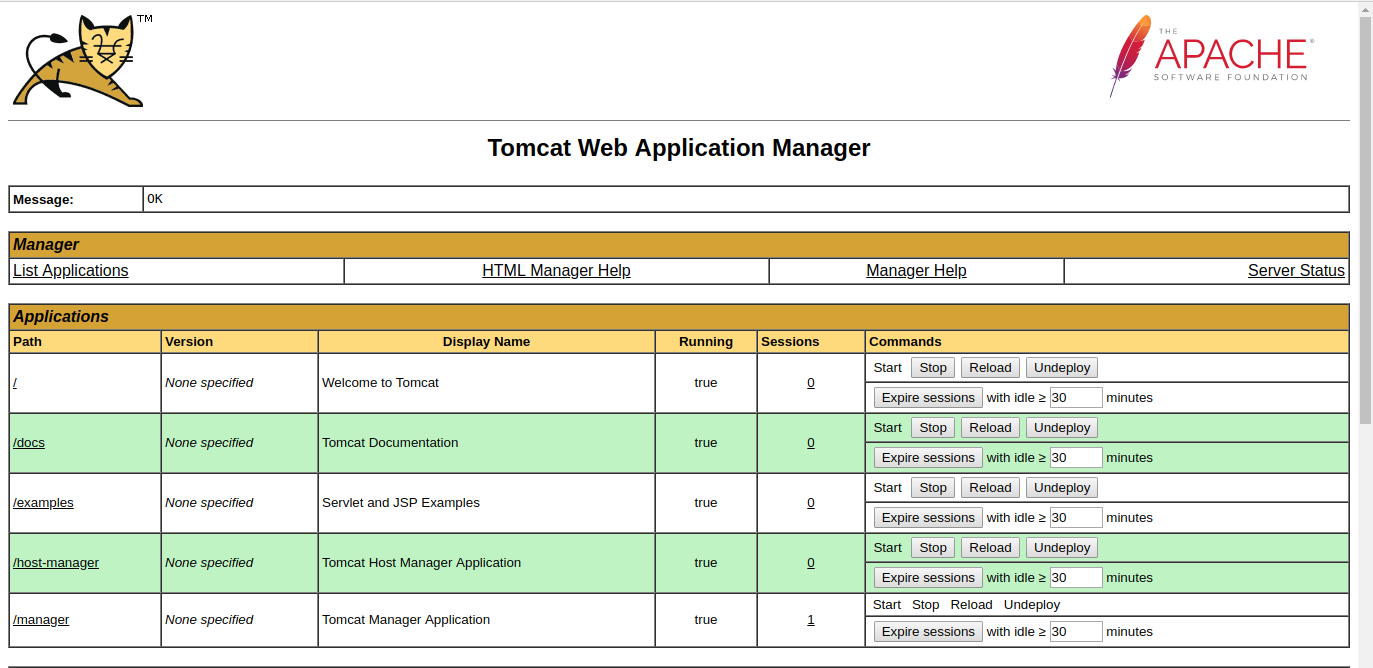Open HTML Manager Help page
Screen dimensions: 1373x668
[x=556, y=271]
